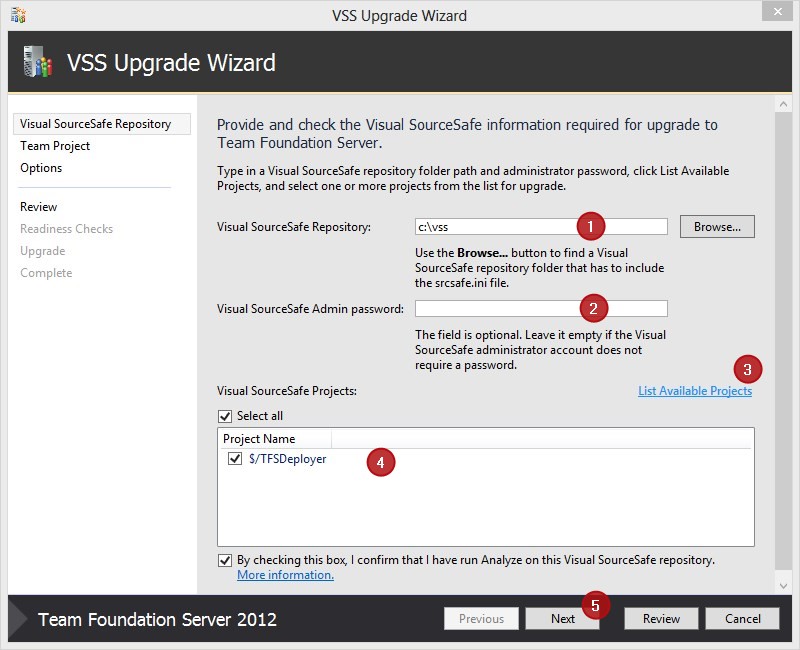Viewport: 800px width, 650px height.
Task: Open the Visual SourceSafe Repository step
Action: tap(102, 124)
